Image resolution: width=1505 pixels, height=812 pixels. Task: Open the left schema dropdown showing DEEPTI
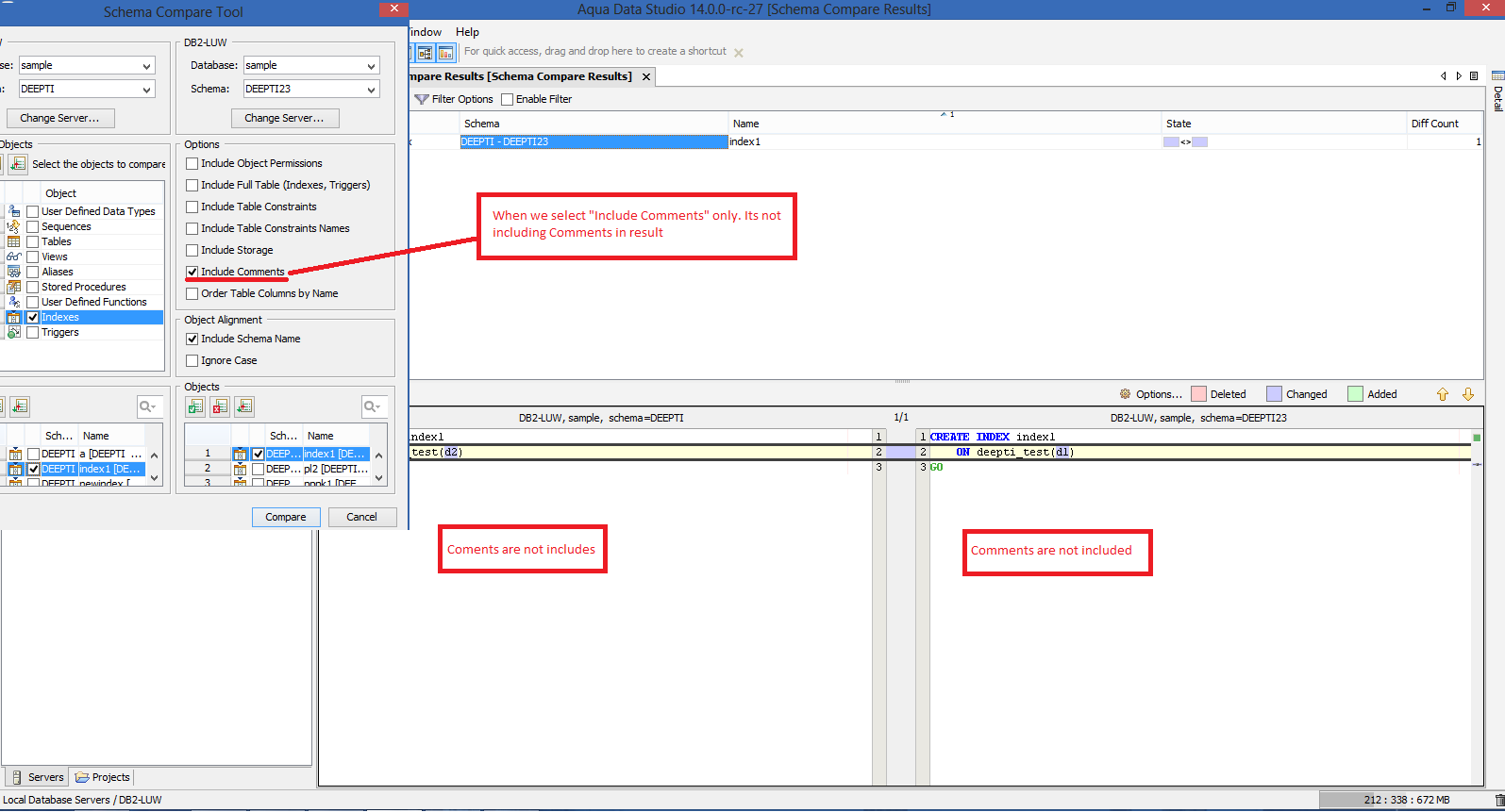(146, 89)
